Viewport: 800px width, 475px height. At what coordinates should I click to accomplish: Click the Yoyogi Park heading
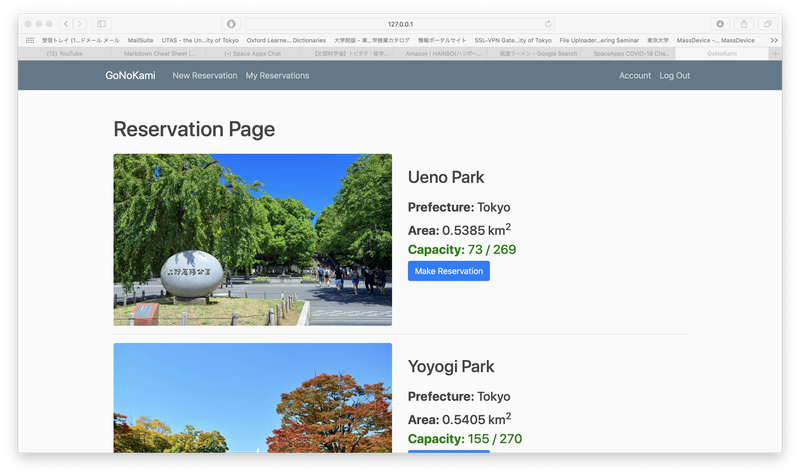click(451, 366)
